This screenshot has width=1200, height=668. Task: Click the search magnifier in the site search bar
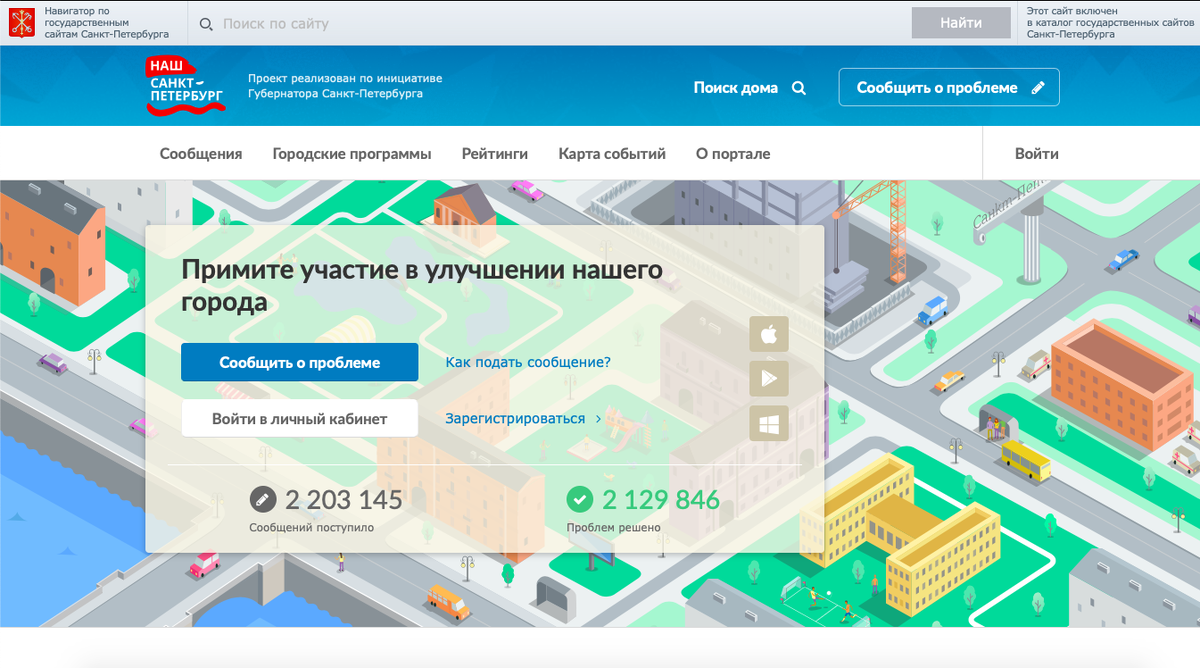tap(206, 23)
